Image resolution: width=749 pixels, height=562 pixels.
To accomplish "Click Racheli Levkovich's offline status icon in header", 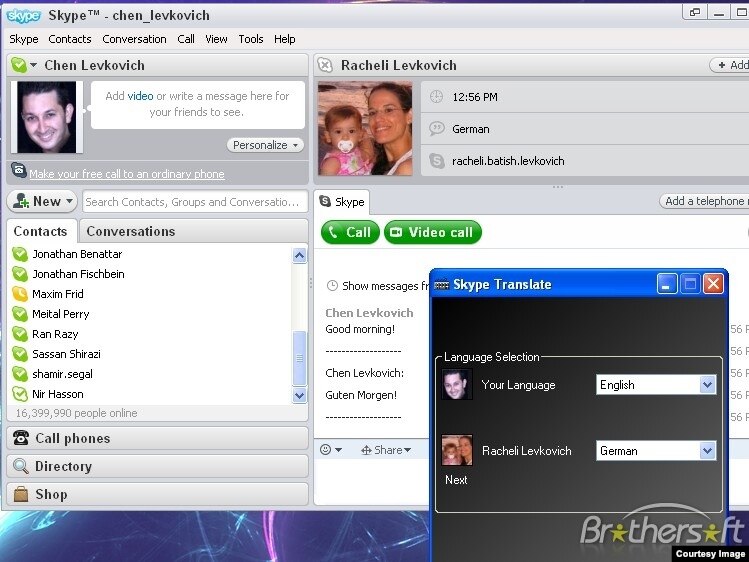I will (x=325, y=65).
